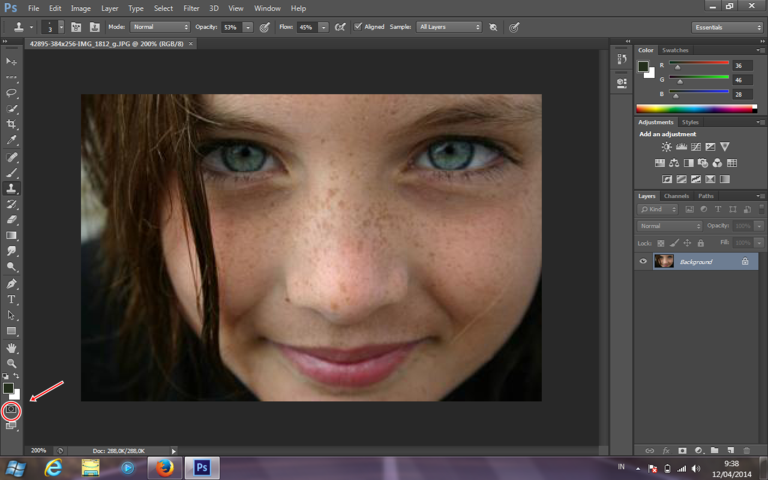Select the Hand tool
Screen dimensions: 768x480
coord(12,347)
